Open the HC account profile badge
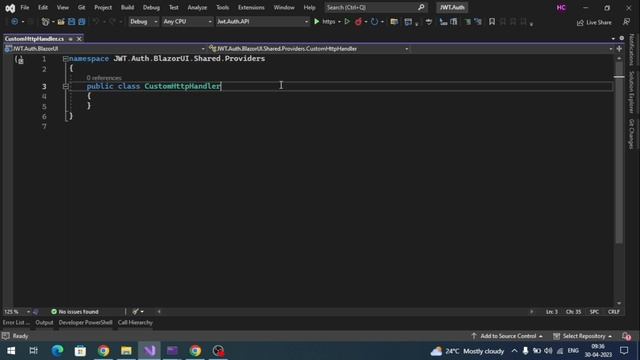This screenshot has height=360, width=640. (561, 8)
